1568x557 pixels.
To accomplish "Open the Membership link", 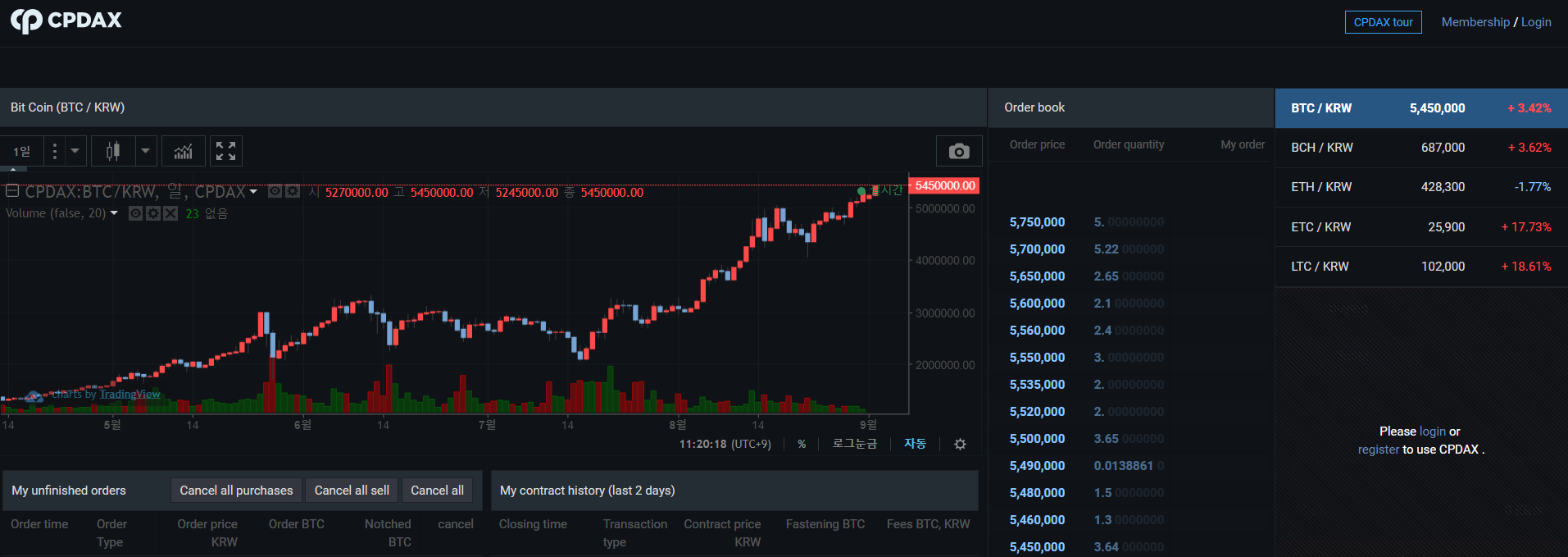I will (x=1475, y=22).
